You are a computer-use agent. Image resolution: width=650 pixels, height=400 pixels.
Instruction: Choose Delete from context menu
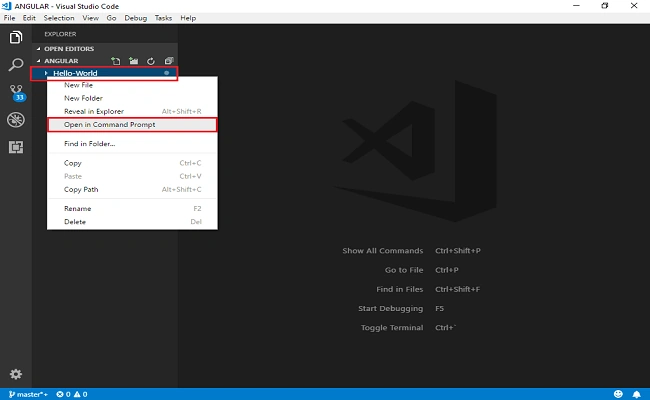(132, 222)
